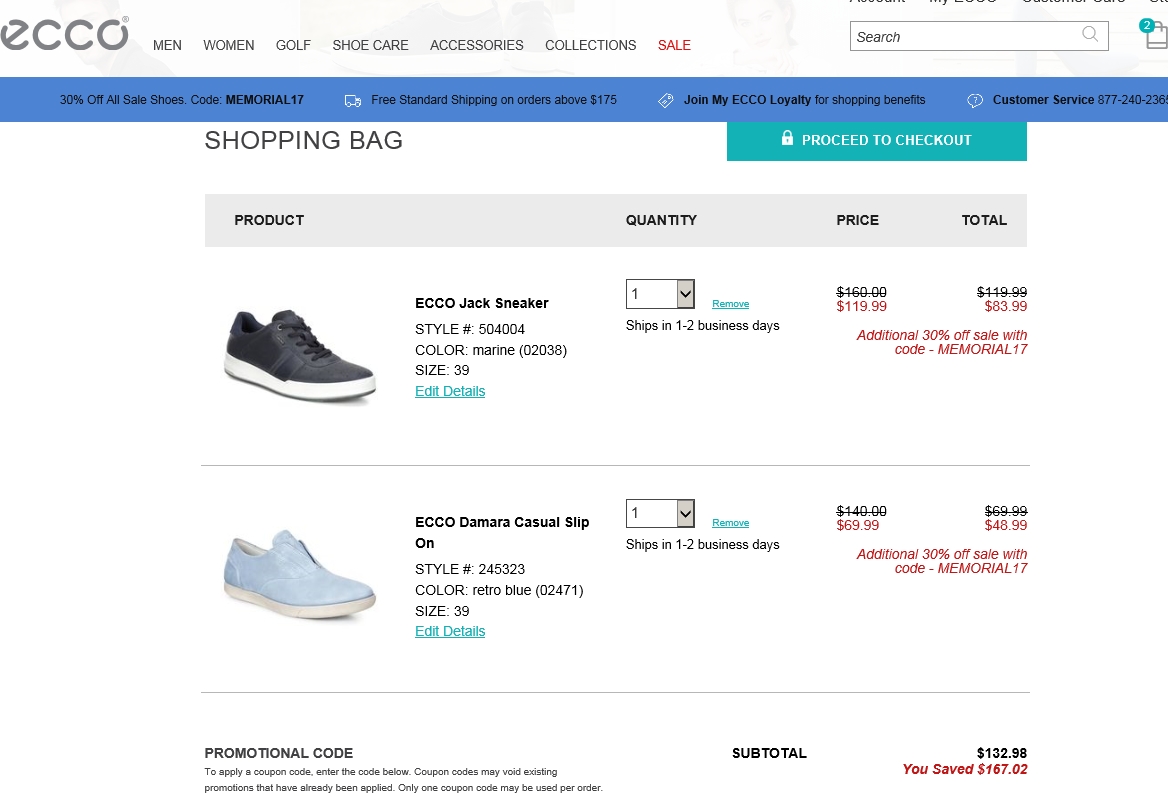The height and width of the screenshot is (809, 1168).
Task: Open the MEN menu
Action: click(x=167, y=45)
